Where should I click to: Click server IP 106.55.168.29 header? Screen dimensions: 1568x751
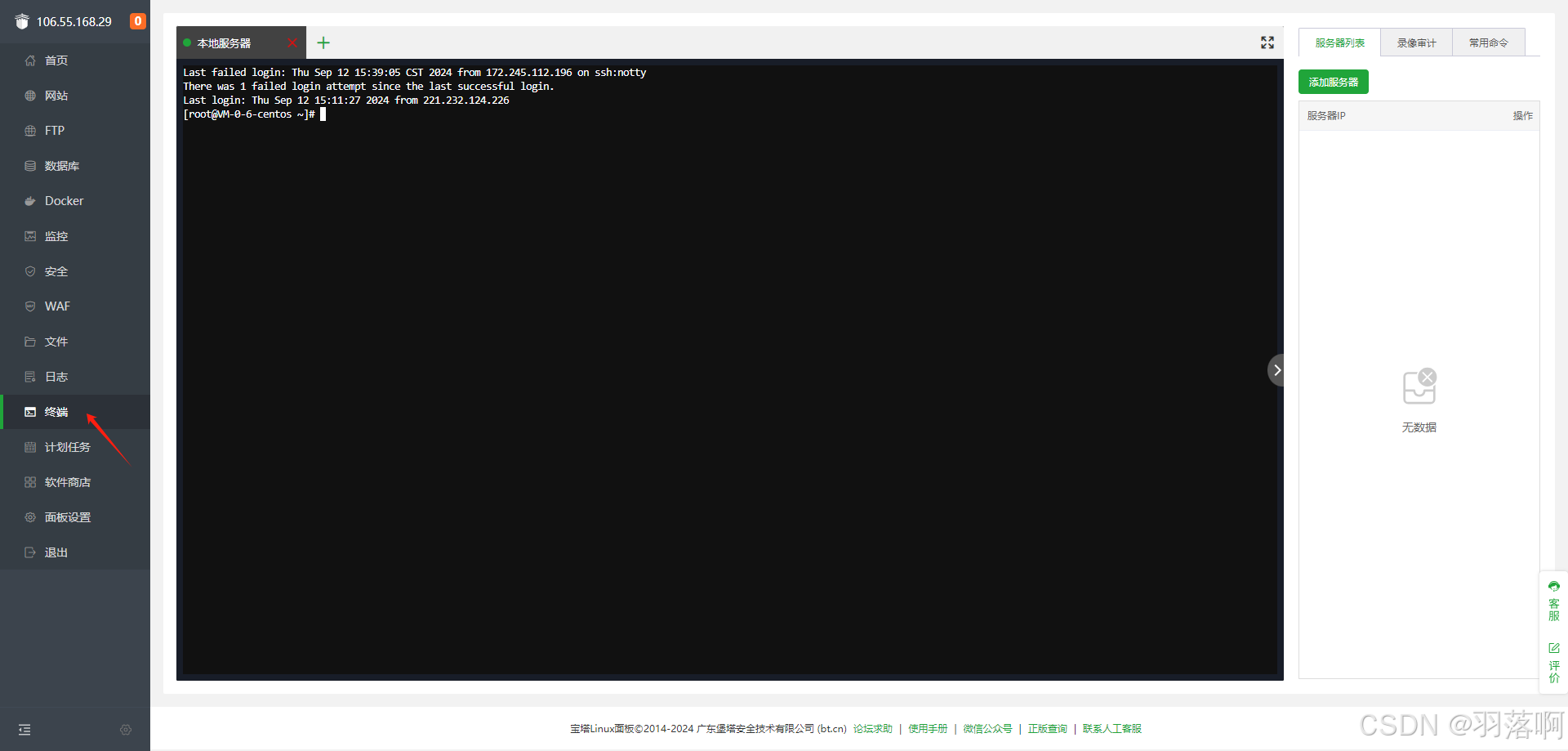click(74, 22)
